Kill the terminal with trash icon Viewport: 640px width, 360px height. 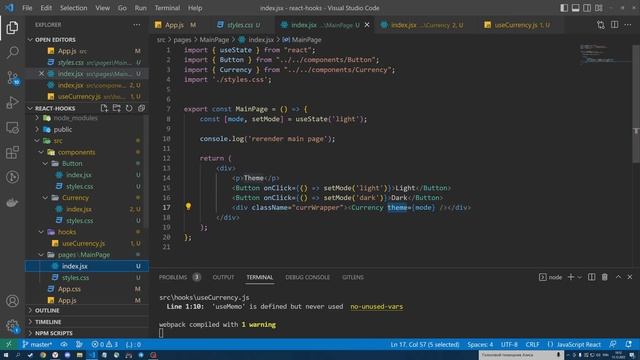[x=604, y=277]
